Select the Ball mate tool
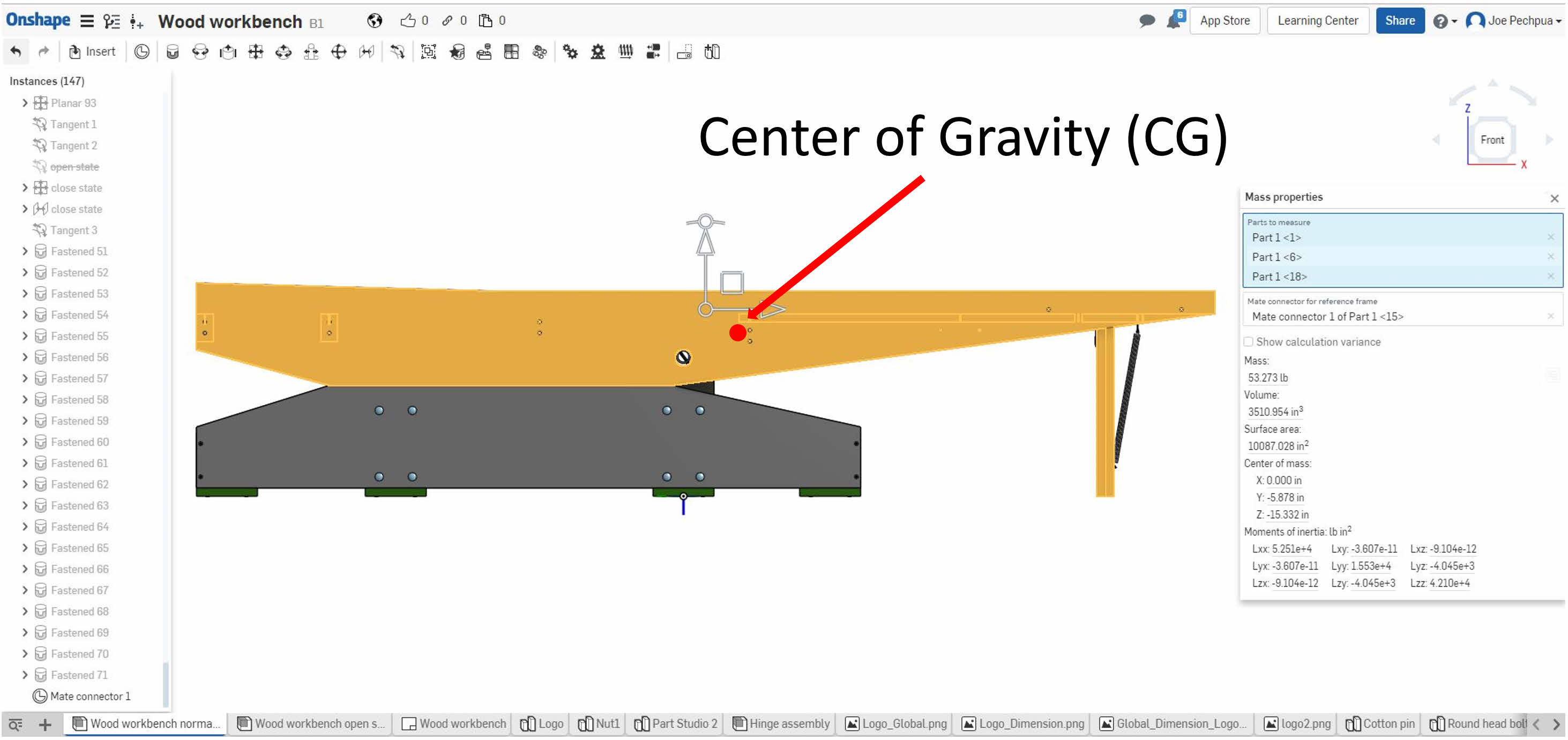This screenshot has width=1568, height=740. coord(339,52)
